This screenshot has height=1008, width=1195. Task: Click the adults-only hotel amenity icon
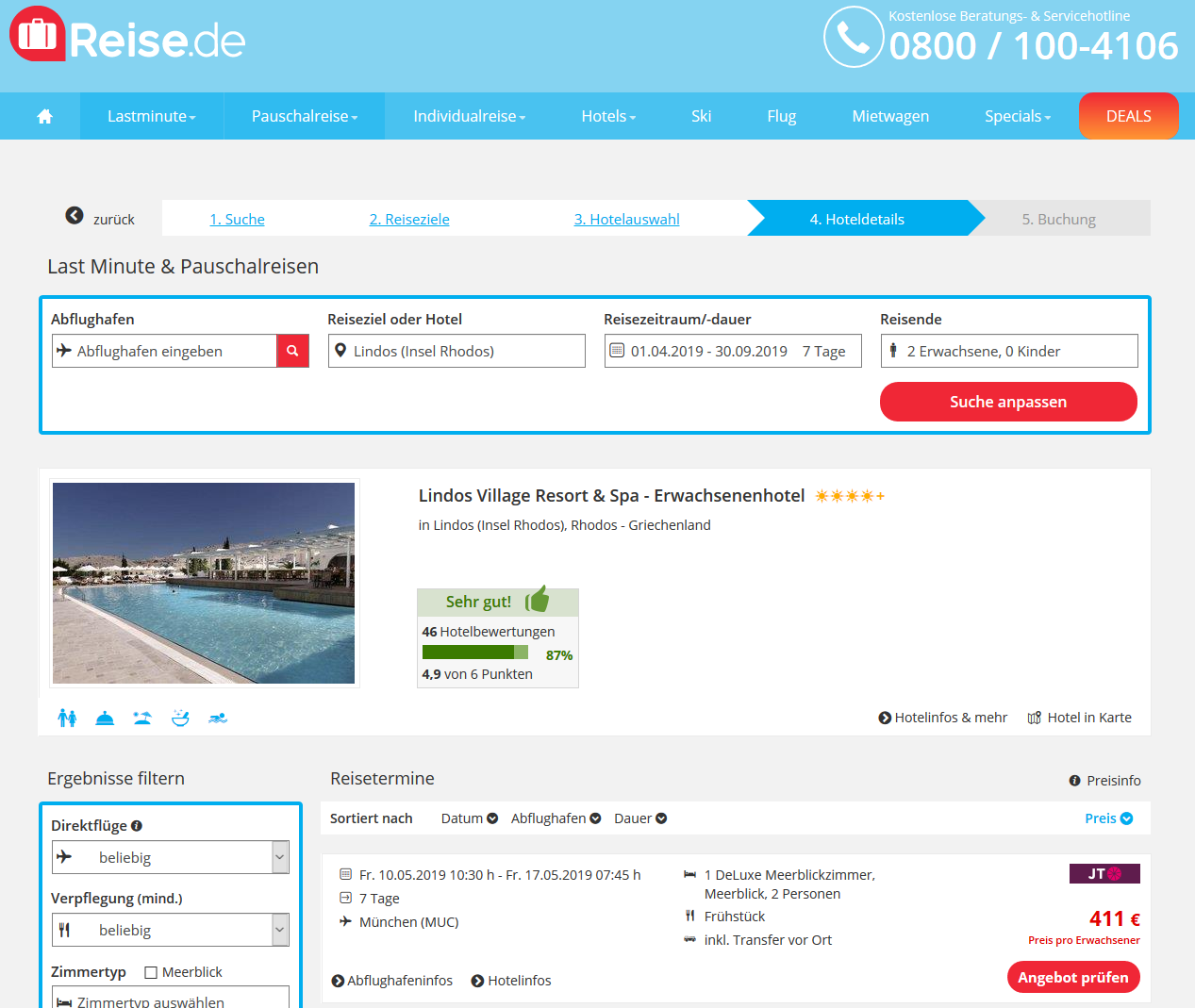67,718
